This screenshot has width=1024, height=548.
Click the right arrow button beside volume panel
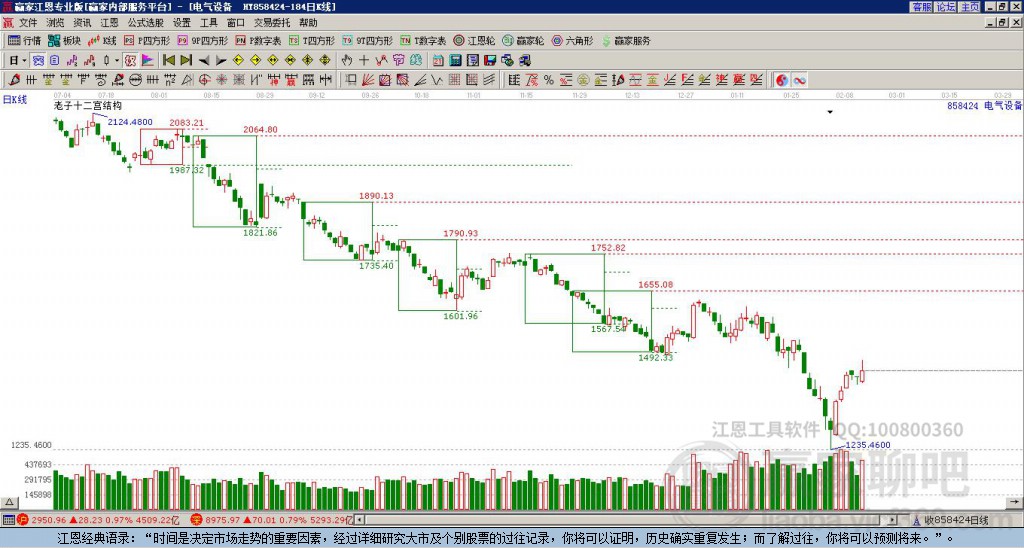1015,503
